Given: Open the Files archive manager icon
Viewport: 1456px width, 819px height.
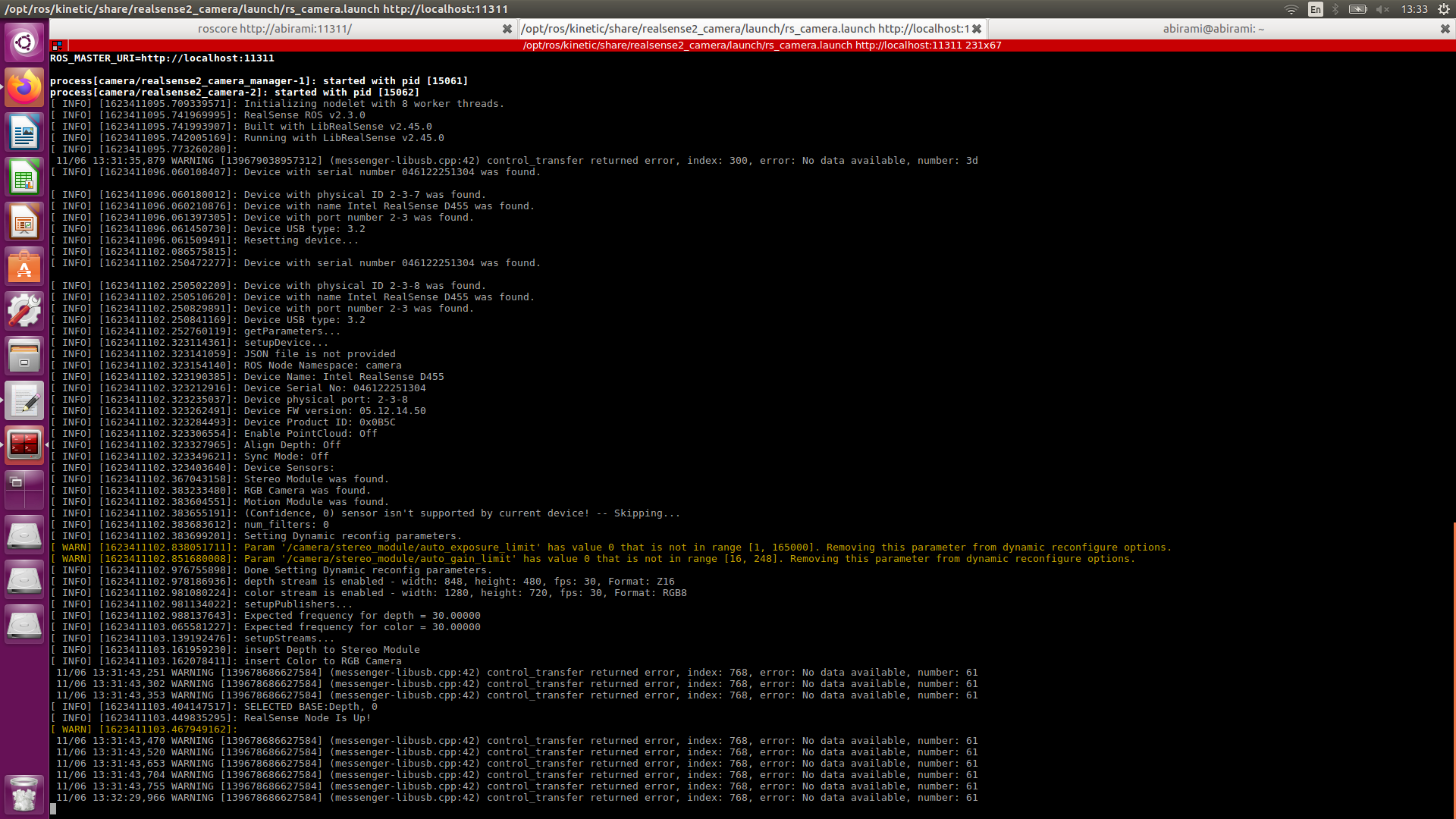Looking at the screenshot, I should pyautogui.click(x=24, y=356).
